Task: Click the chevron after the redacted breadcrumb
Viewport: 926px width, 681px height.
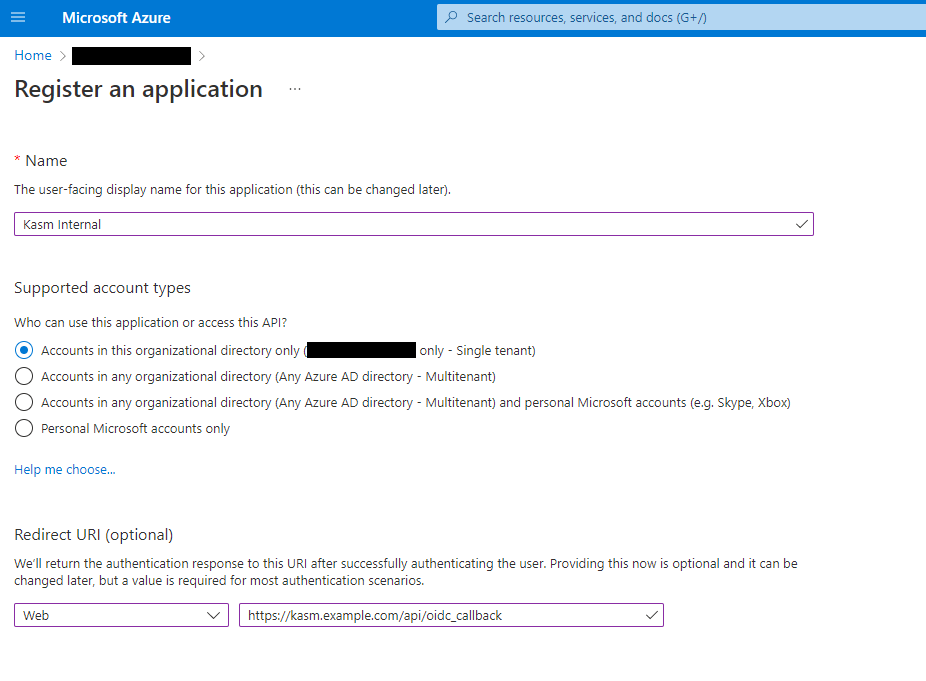Action: click(x=202, y=56)
